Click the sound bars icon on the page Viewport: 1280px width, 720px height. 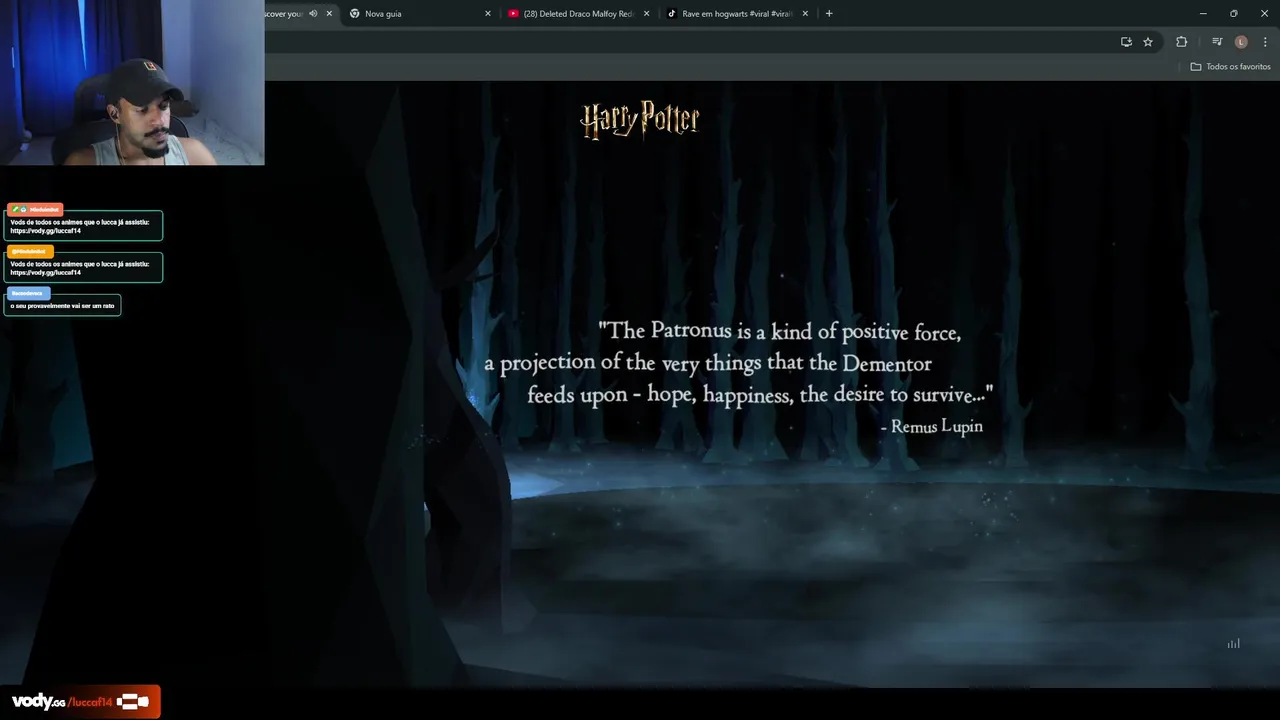coord(1234,643)
